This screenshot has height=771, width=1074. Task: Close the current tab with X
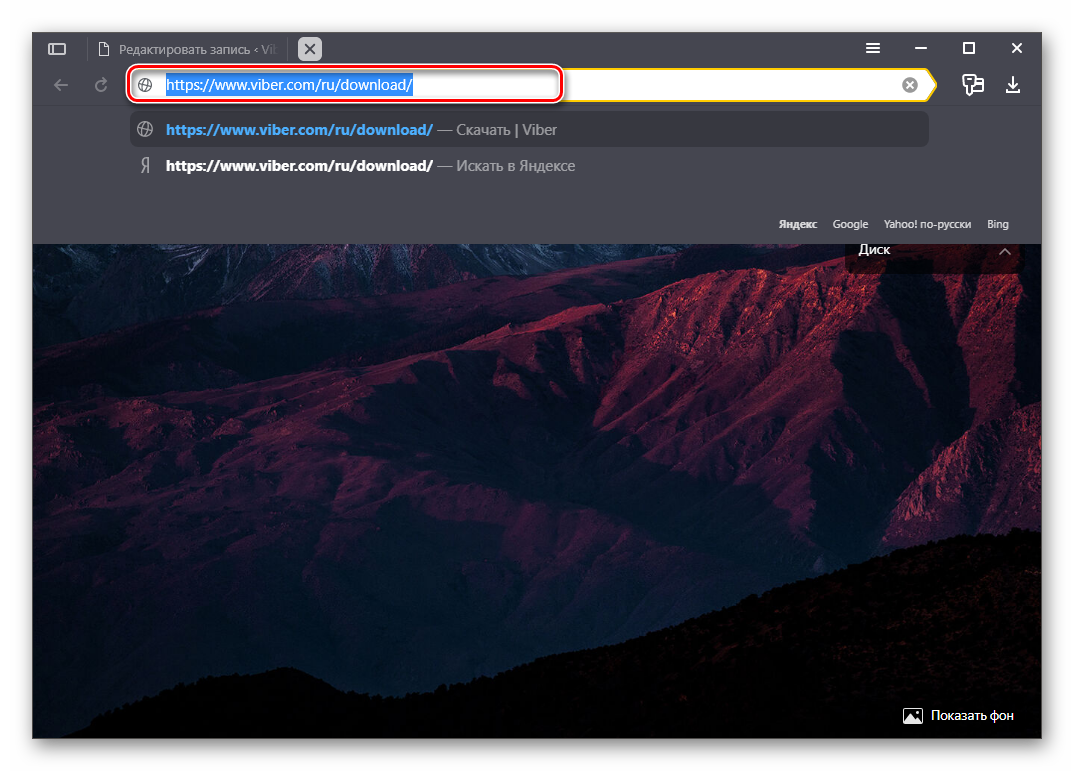pos(310,49)
